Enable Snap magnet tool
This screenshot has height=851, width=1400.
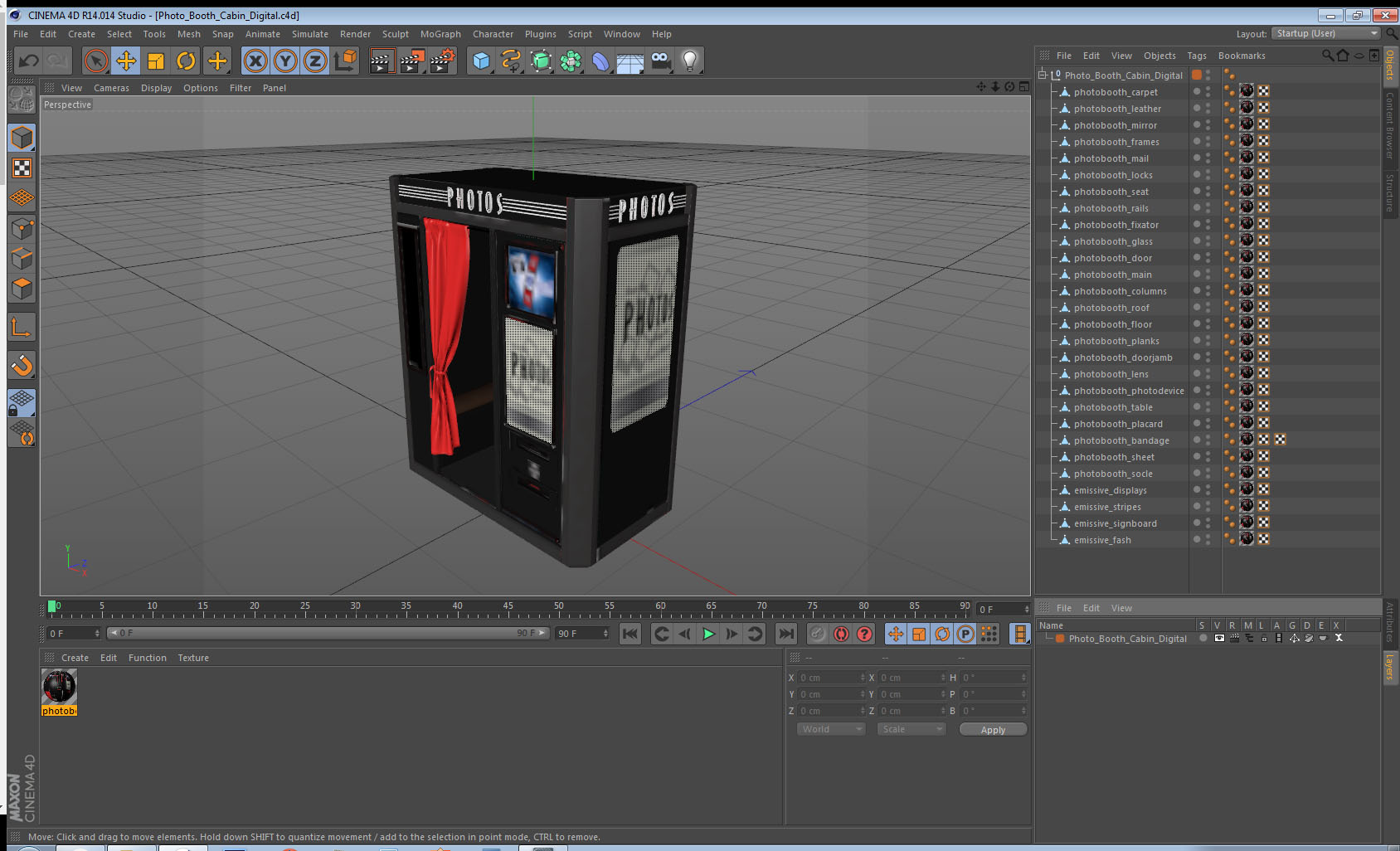click(22, 365)
